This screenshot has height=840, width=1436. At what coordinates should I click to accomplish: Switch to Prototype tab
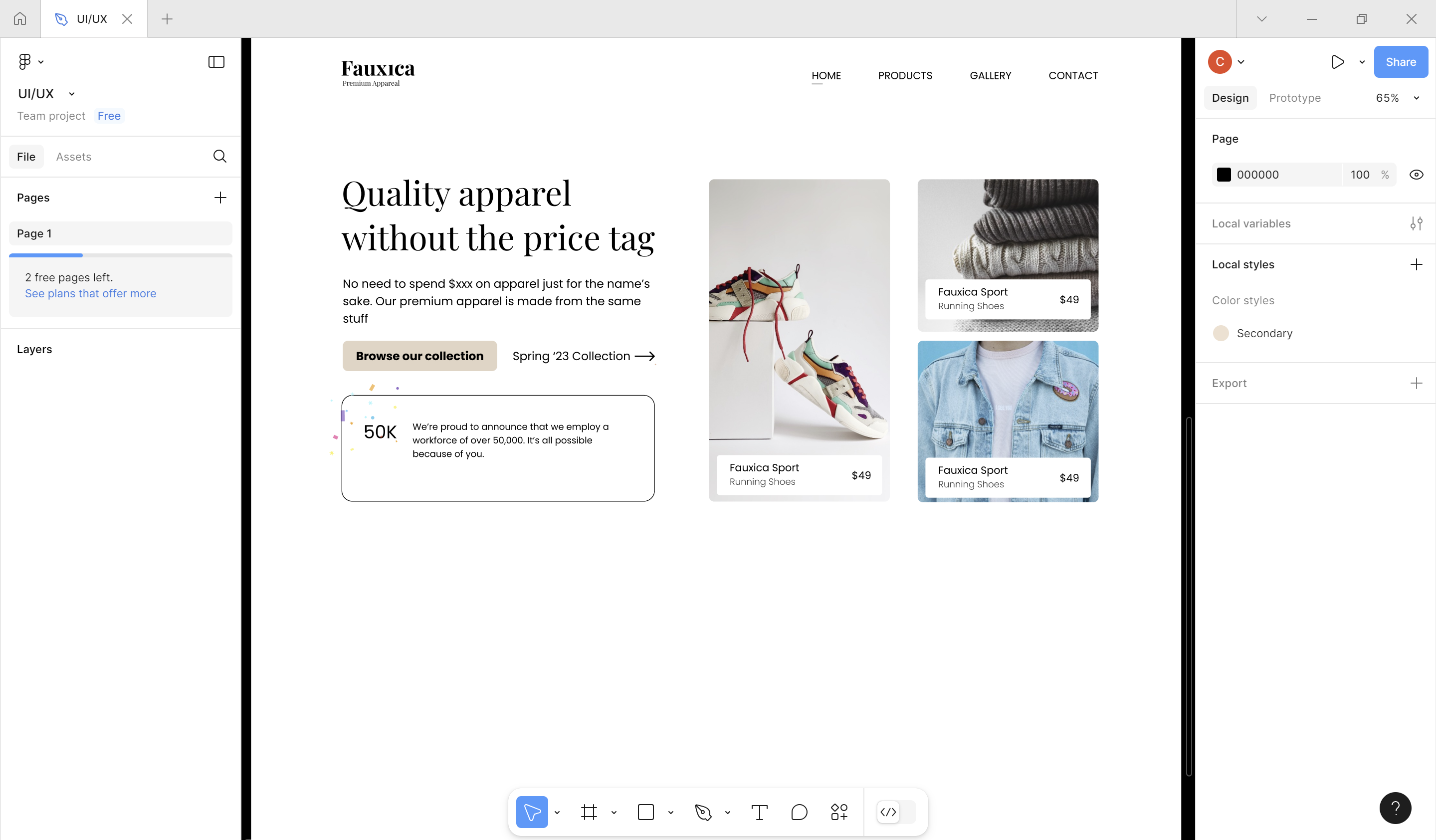(1295, 97)
